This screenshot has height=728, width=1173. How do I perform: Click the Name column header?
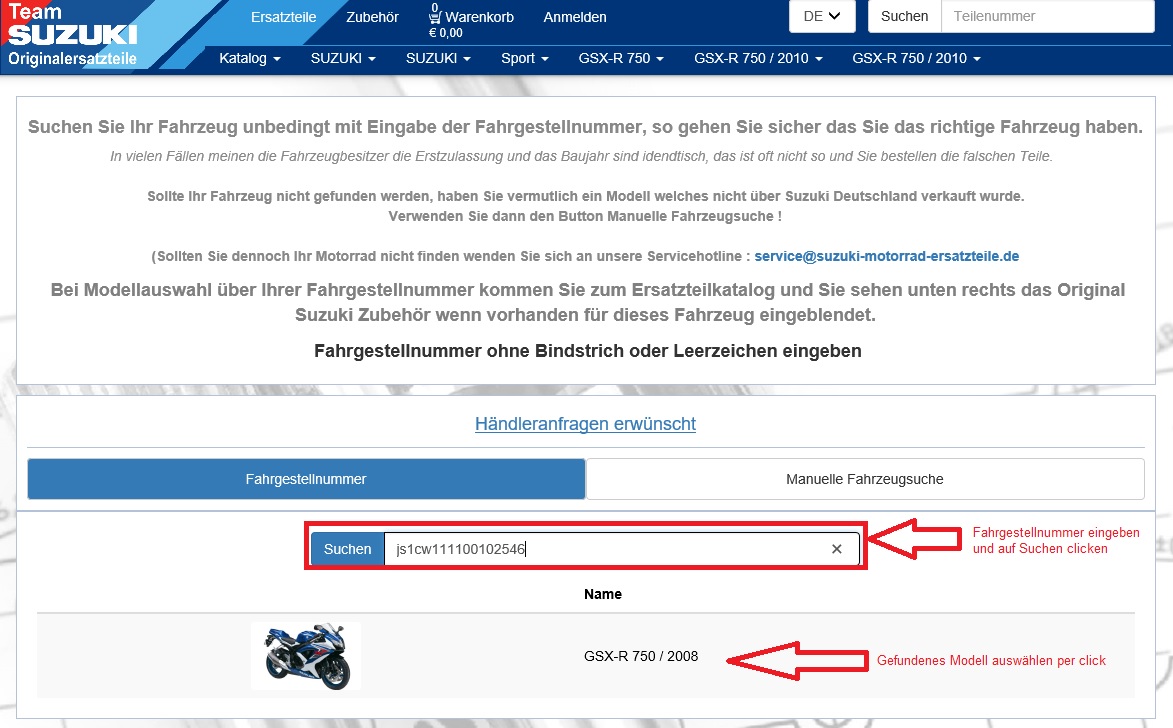[x=602, y=594]
